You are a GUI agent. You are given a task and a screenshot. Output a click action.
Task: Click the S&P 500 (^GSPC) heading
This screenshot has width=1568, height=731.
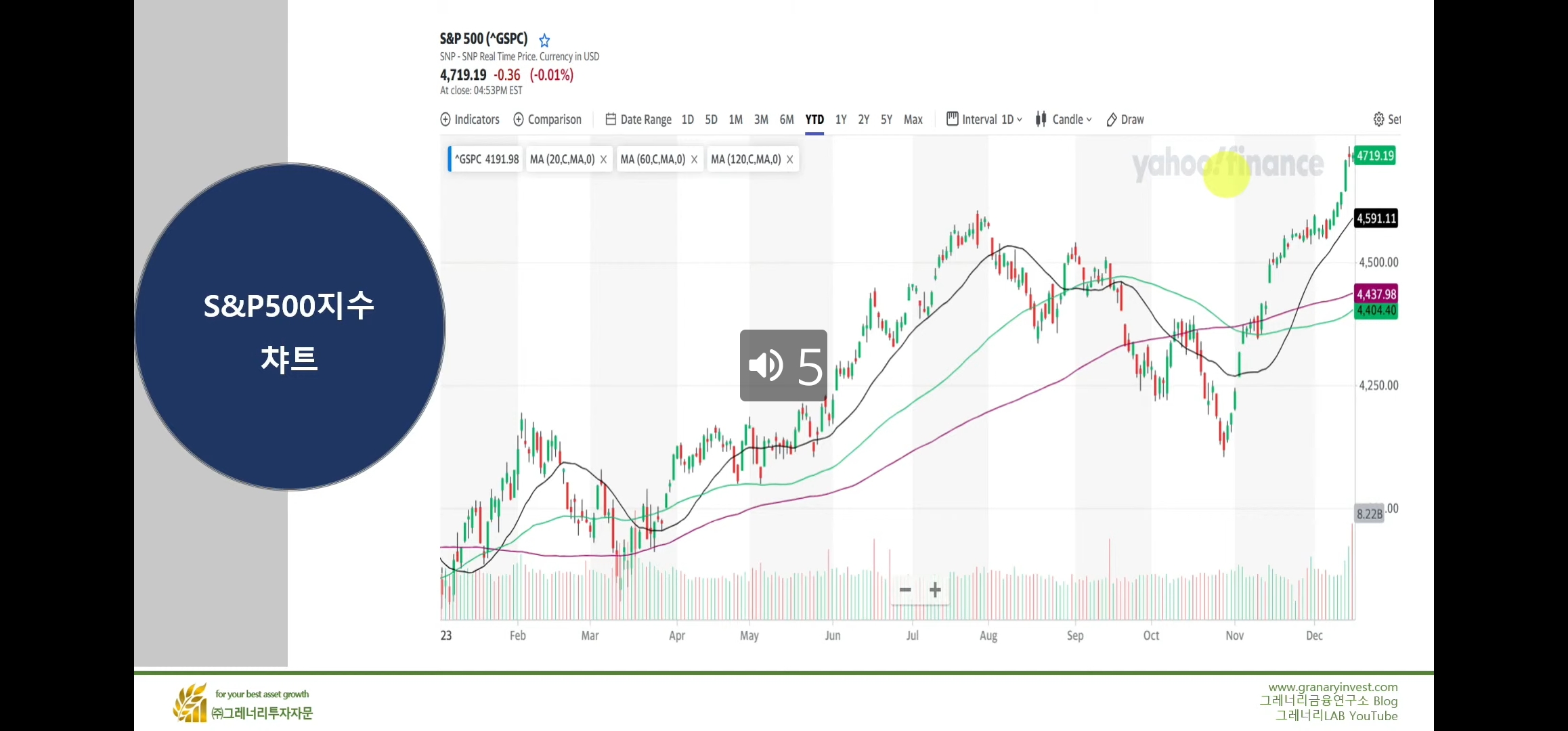tap(483, 39)
